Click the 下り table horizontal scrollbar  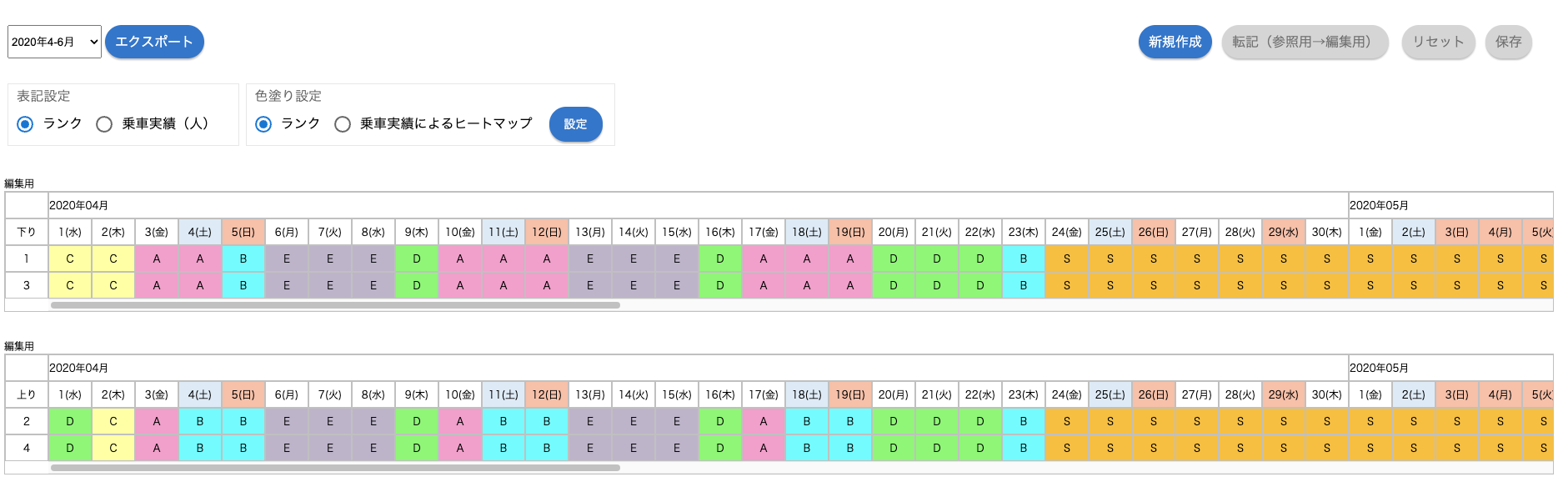coord(335,305)
